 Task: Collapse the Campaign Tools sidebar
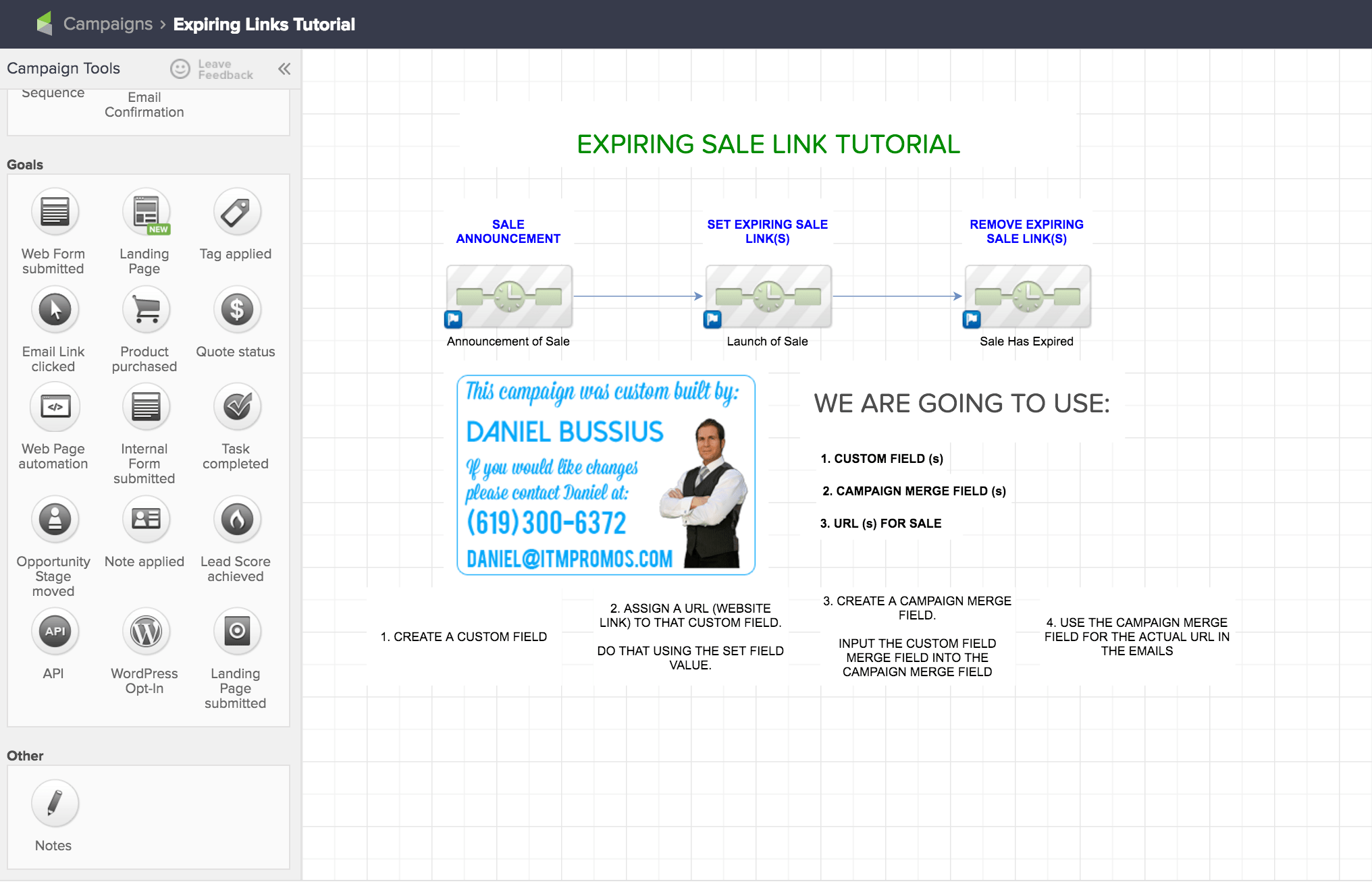pos(284,68)
